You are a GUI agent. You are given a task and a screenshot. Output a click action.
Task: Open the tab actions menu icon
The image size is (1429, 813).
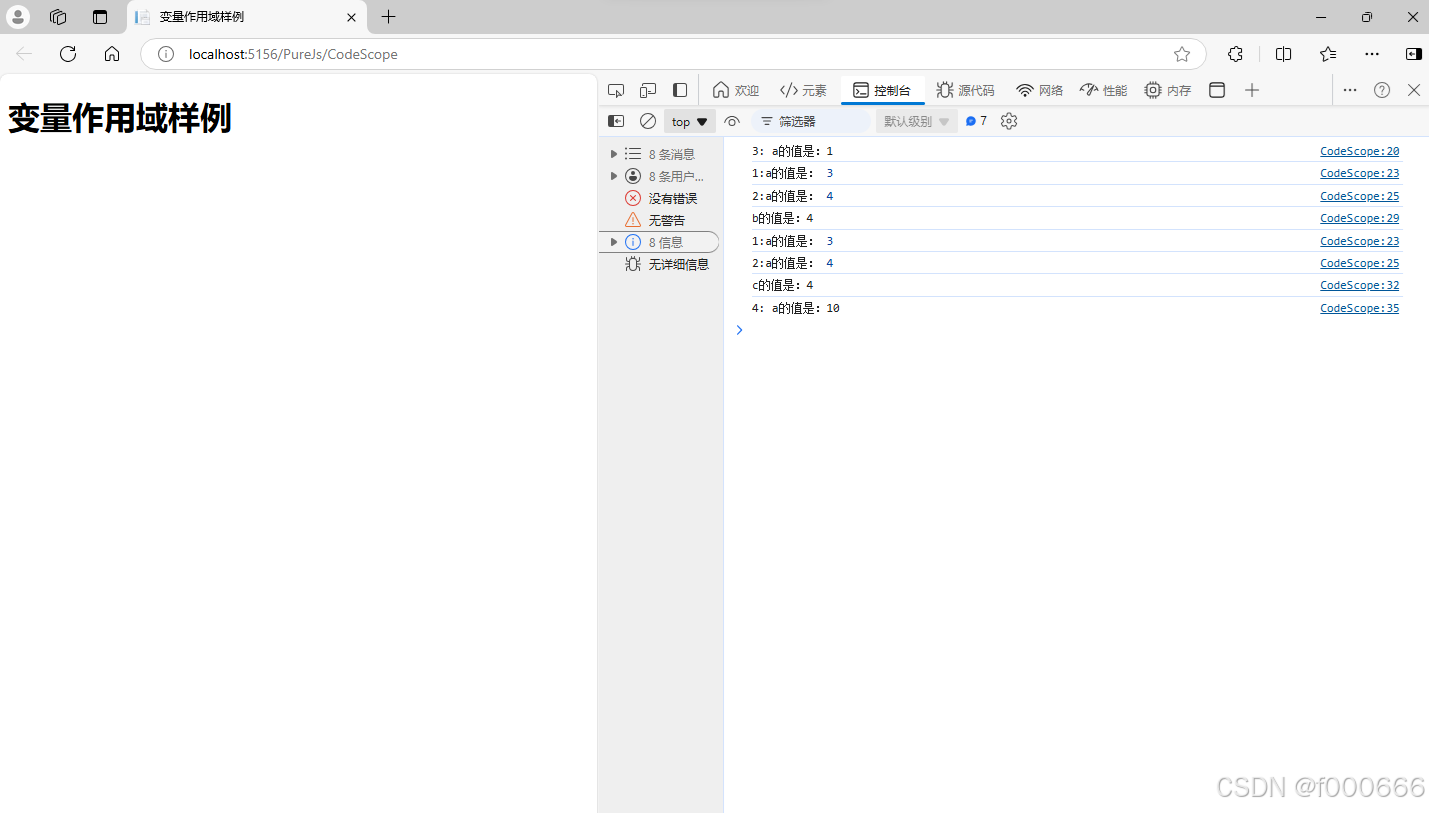pos(99,17)
